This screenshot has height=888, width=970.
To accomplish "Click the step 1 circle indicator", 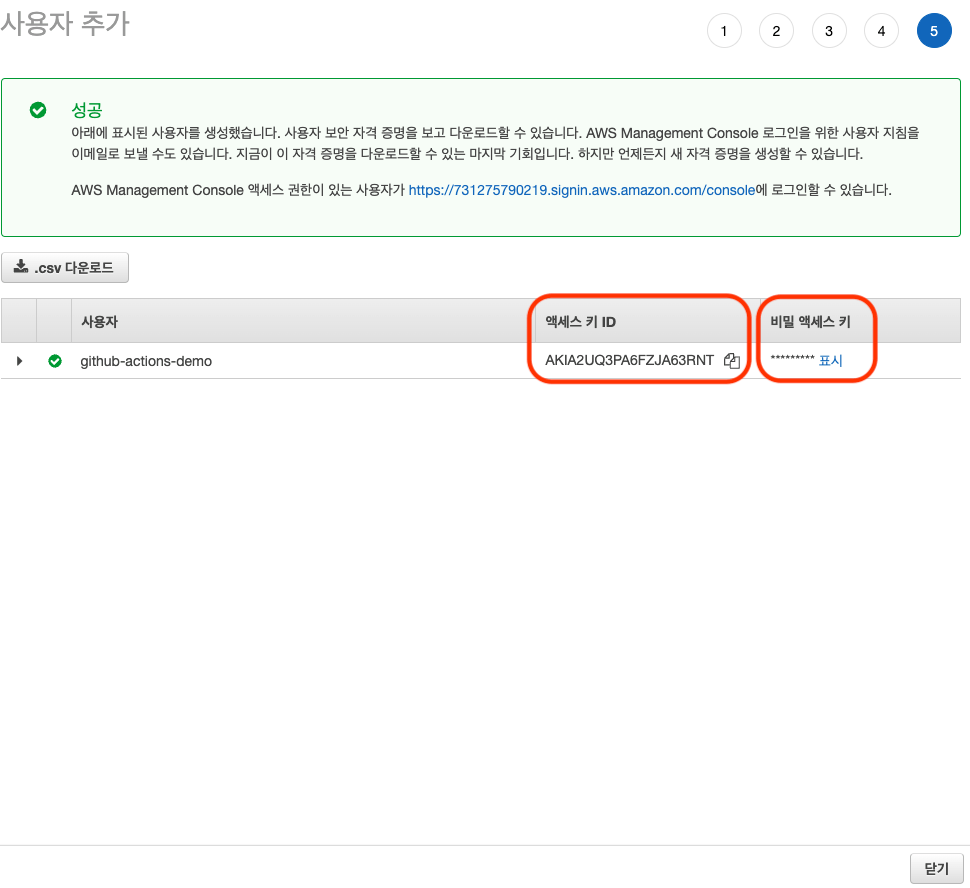I will [724, 31].
